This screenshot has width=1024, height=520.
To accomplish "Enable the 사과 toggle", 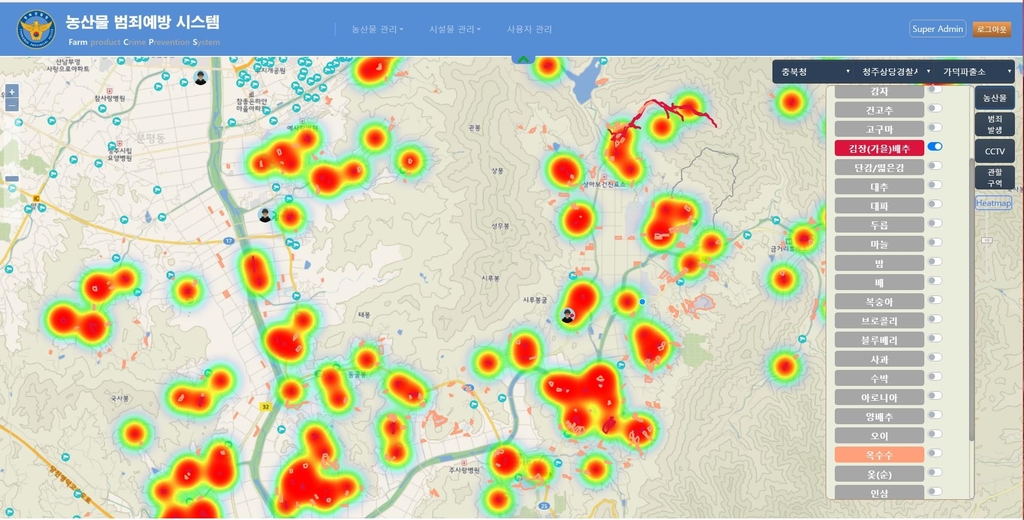I will tap(935, 357).
